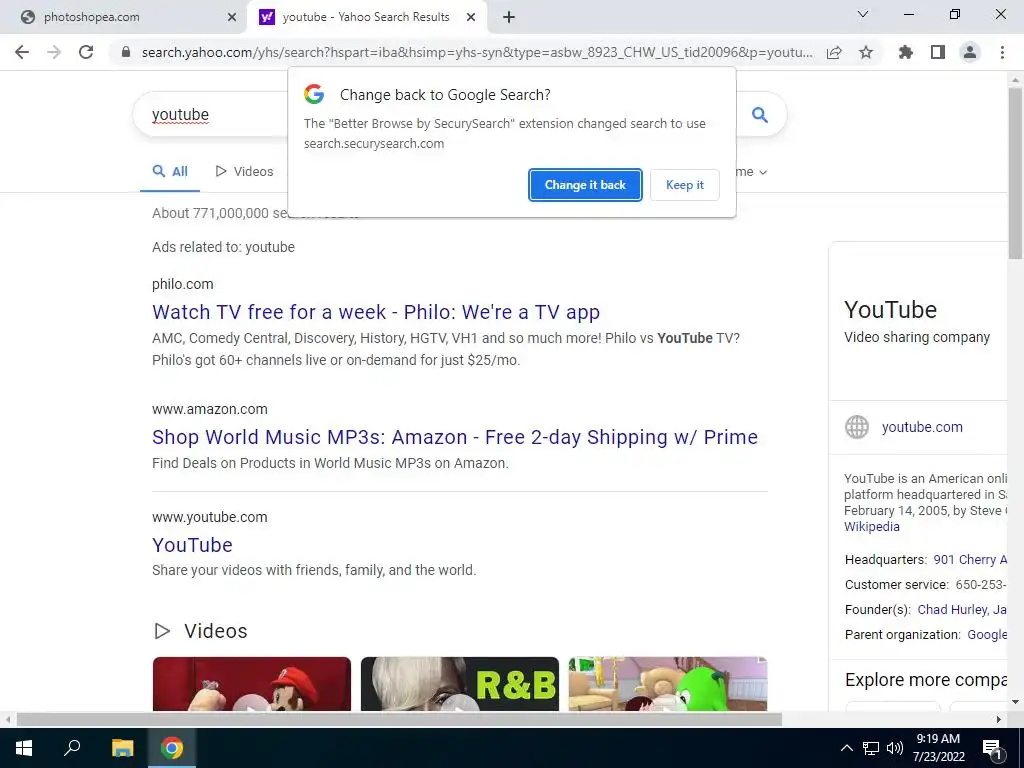Open youtube.com link in side panel
The height and width of the screenshot is (768, 1024).
pyautogui.click(x=922, y=427)
